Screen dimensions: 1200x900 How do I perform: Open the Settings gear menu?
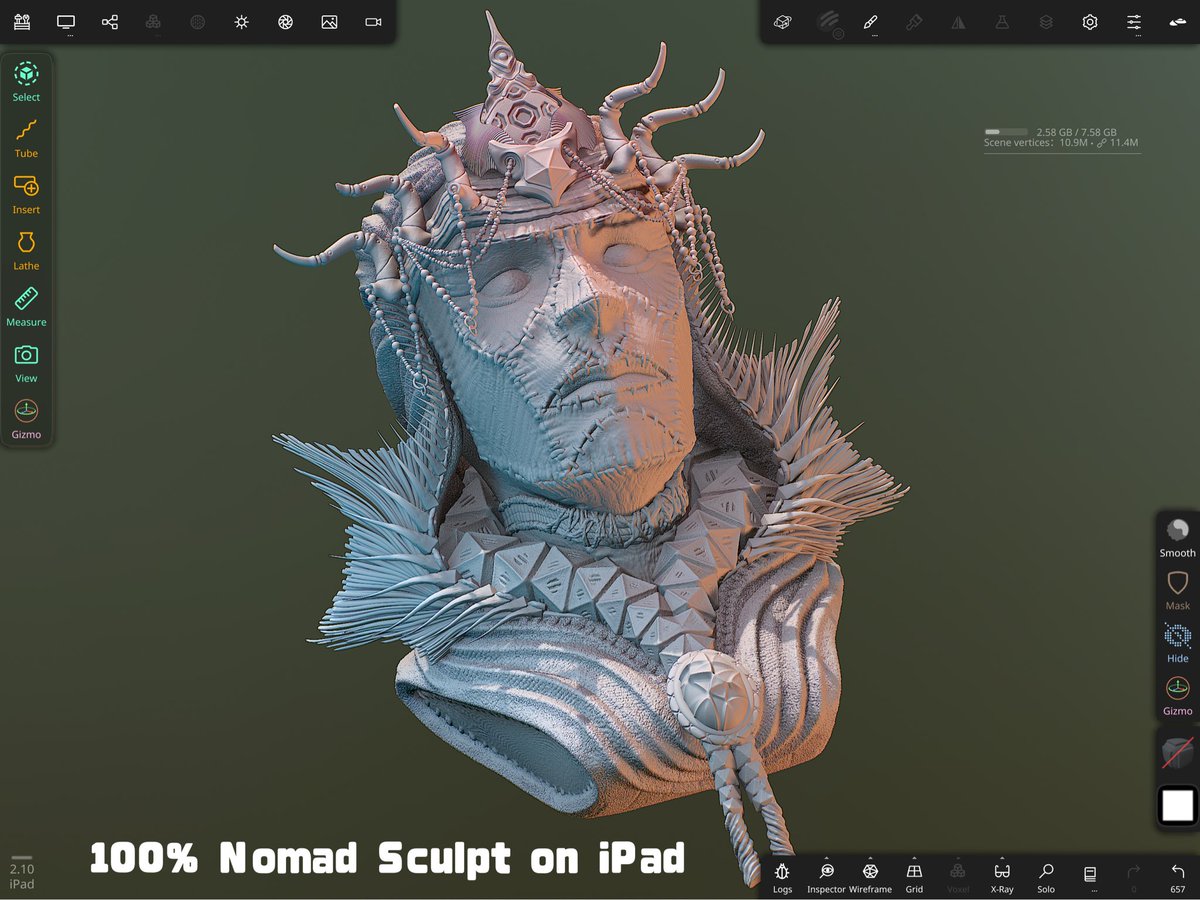[x=1090, y=22]
